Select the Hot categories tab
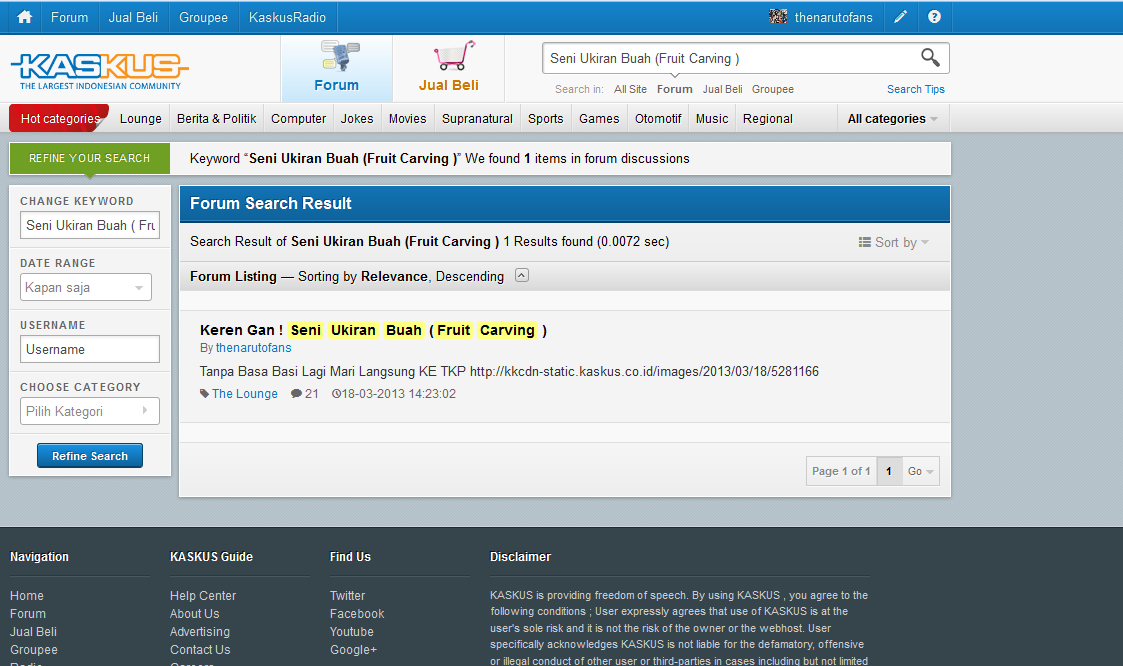 60,119
